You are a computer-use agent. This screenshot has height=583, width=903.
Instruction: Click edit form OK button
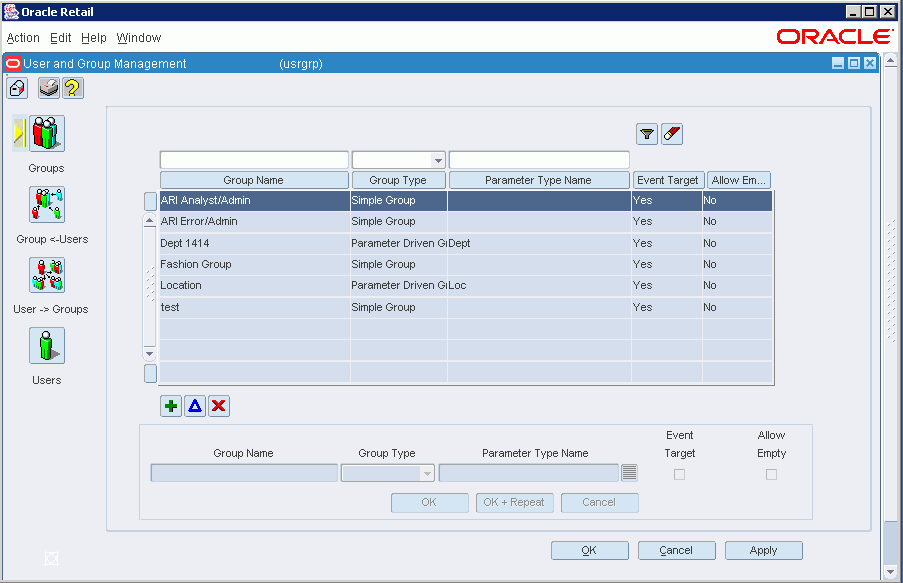tap(430, 502)
